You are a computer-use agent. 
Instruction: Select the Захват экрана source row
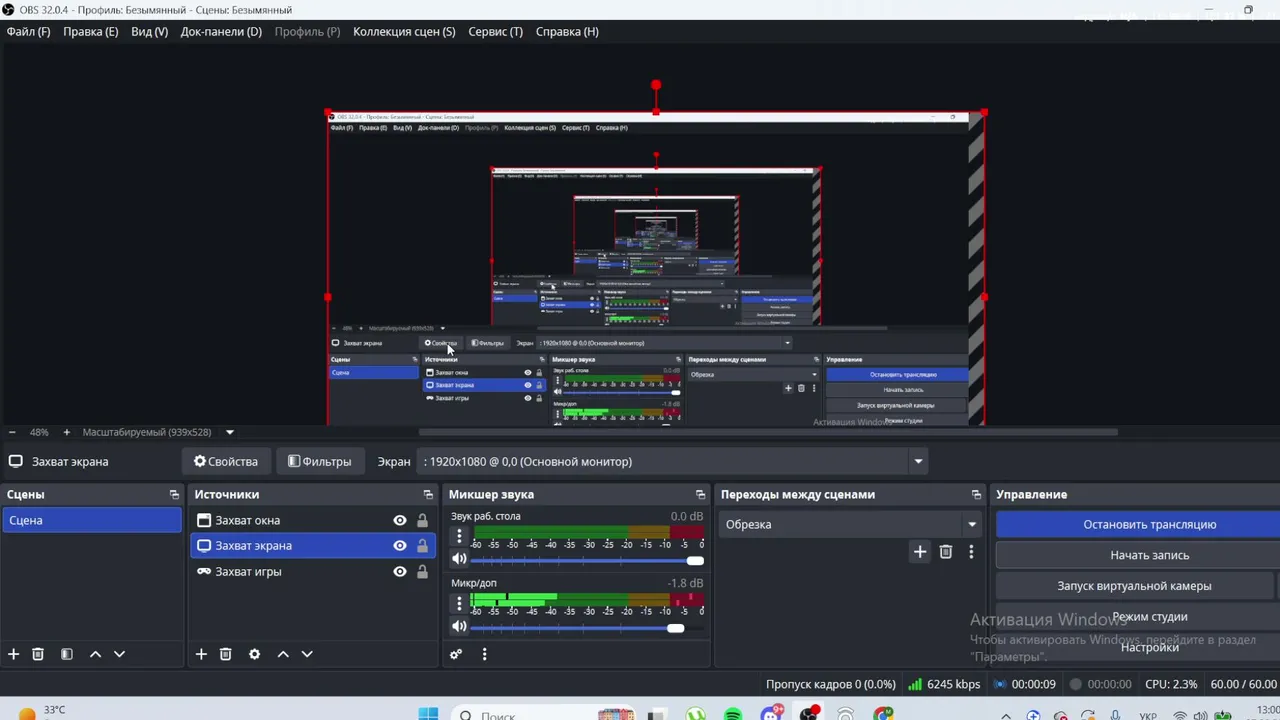pyautogui.click(x=313, y=546)
